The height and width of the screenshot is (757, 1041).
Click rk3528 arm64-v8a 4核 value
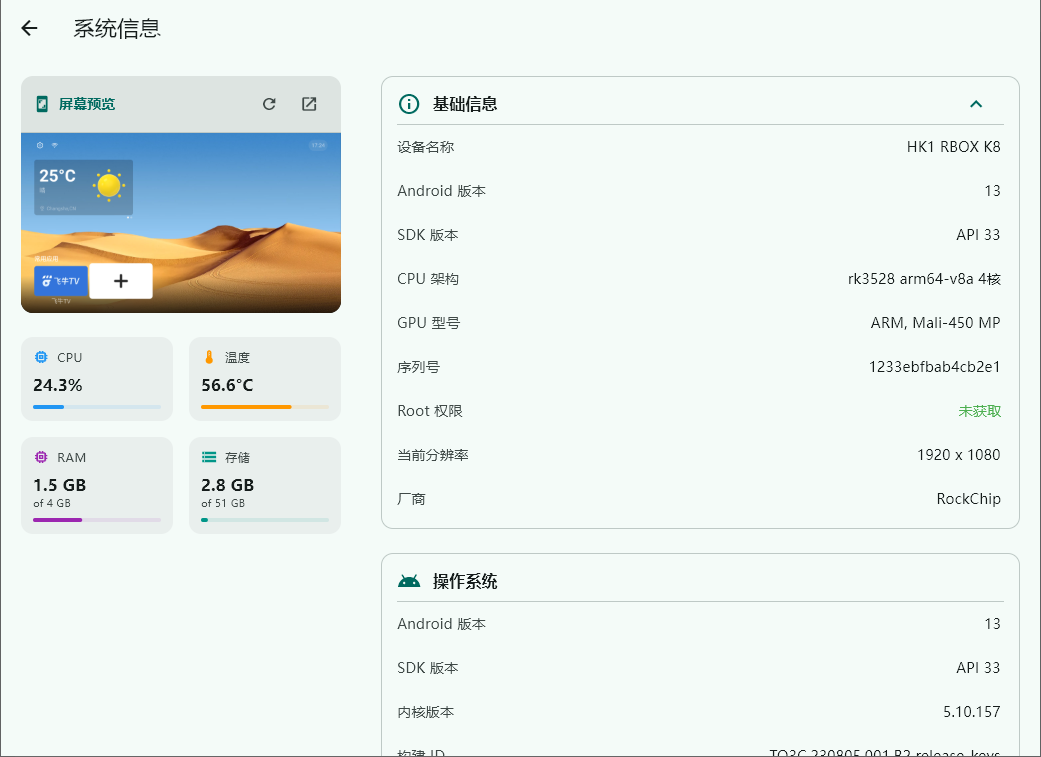coord(924,279)
